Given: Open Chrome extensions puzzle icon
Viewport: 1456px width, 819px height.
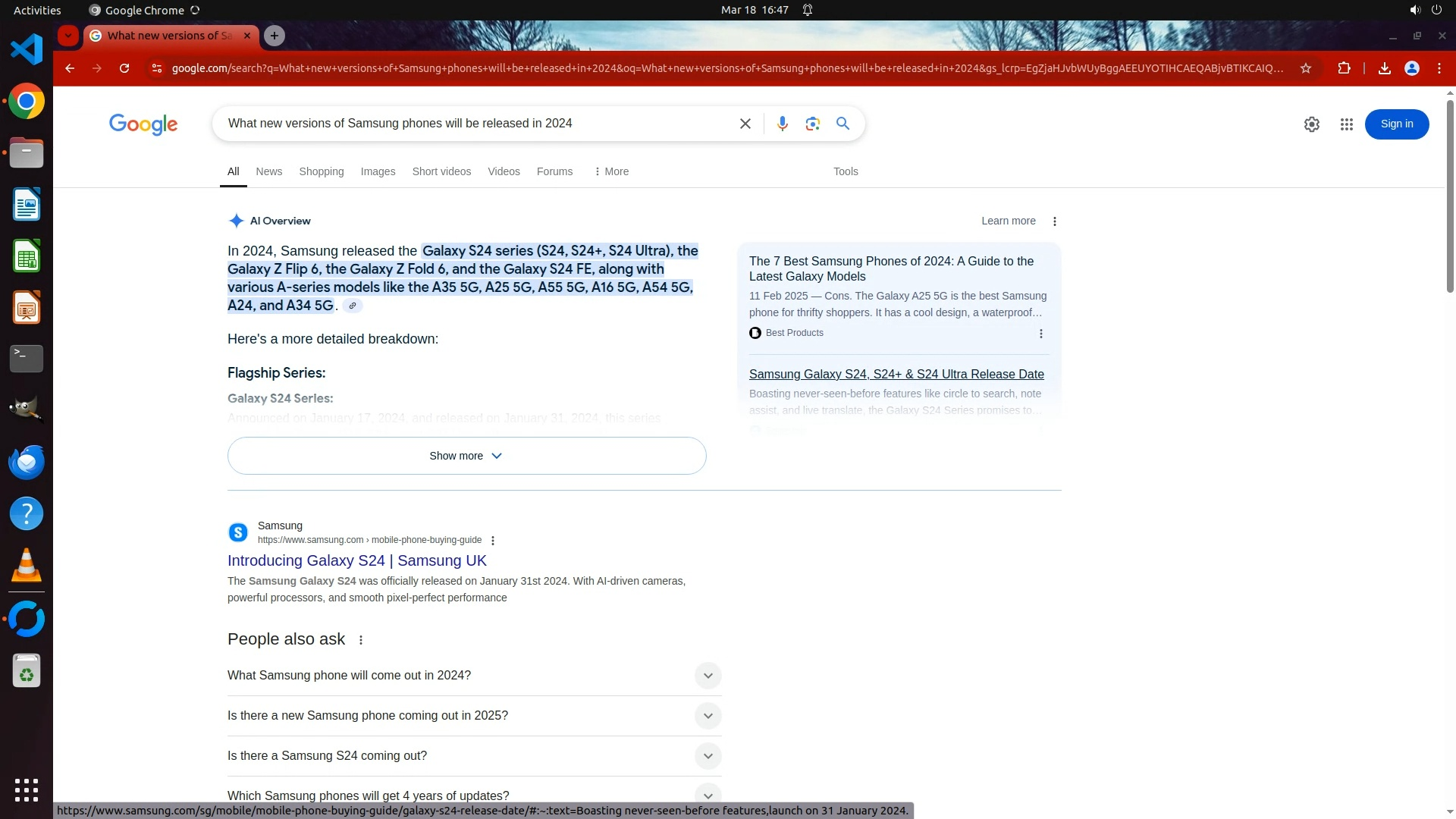Looking at the screenshot, I should tap(1344, 68).
